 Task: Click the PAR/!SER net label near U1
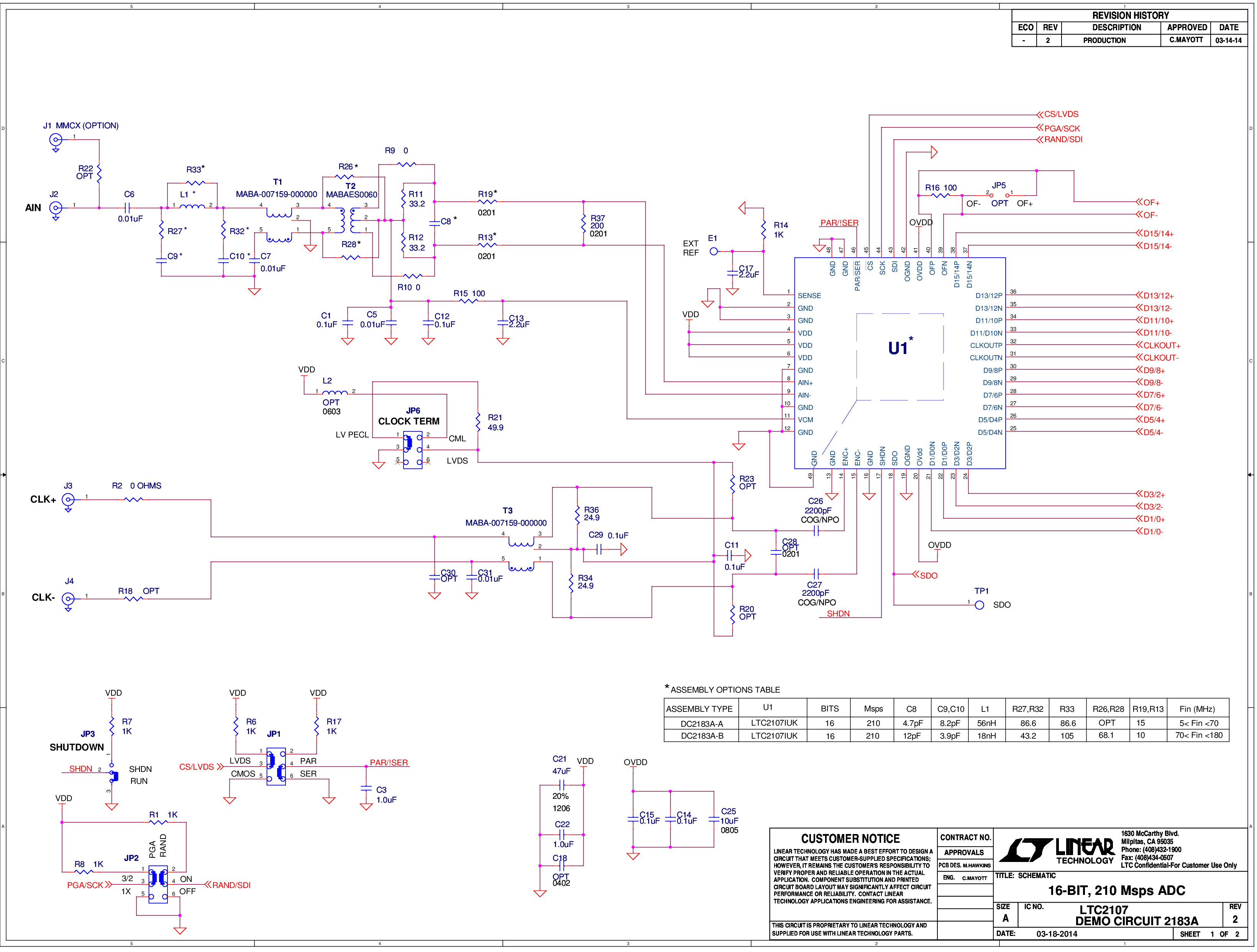(x=839, y=223)
